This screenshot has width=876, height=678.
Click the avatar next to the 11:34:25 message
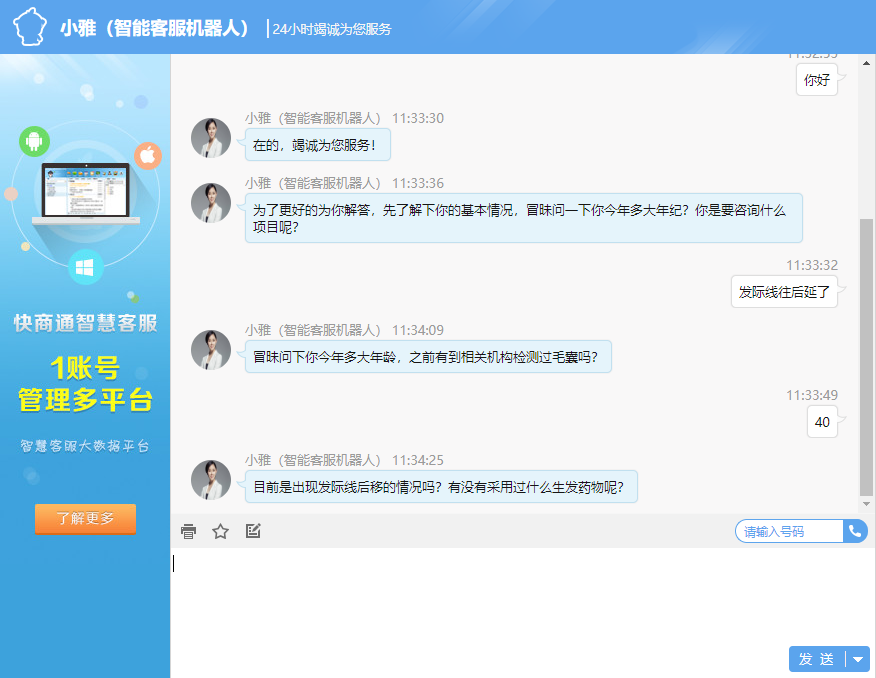click(211, 480)
